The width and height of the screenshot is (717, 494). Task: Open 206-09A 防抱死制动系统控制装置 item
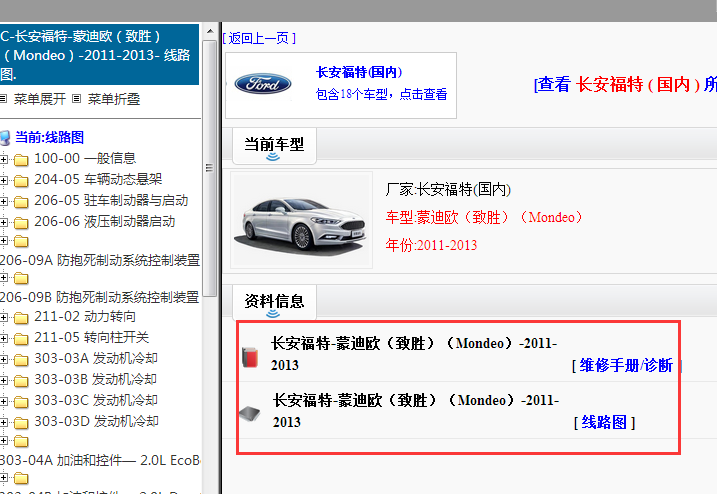[100, 260]
